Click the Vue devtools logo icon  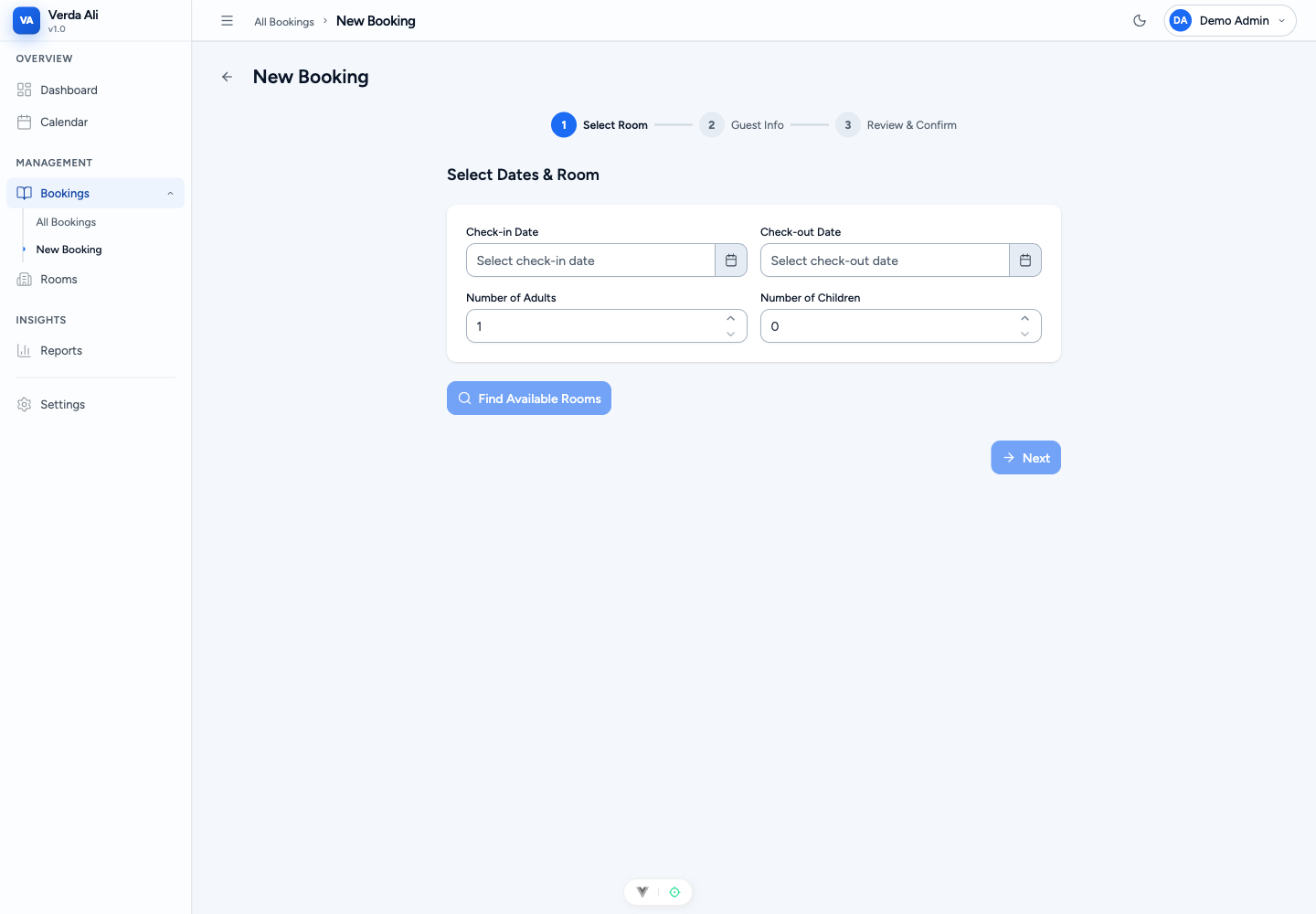642,892
